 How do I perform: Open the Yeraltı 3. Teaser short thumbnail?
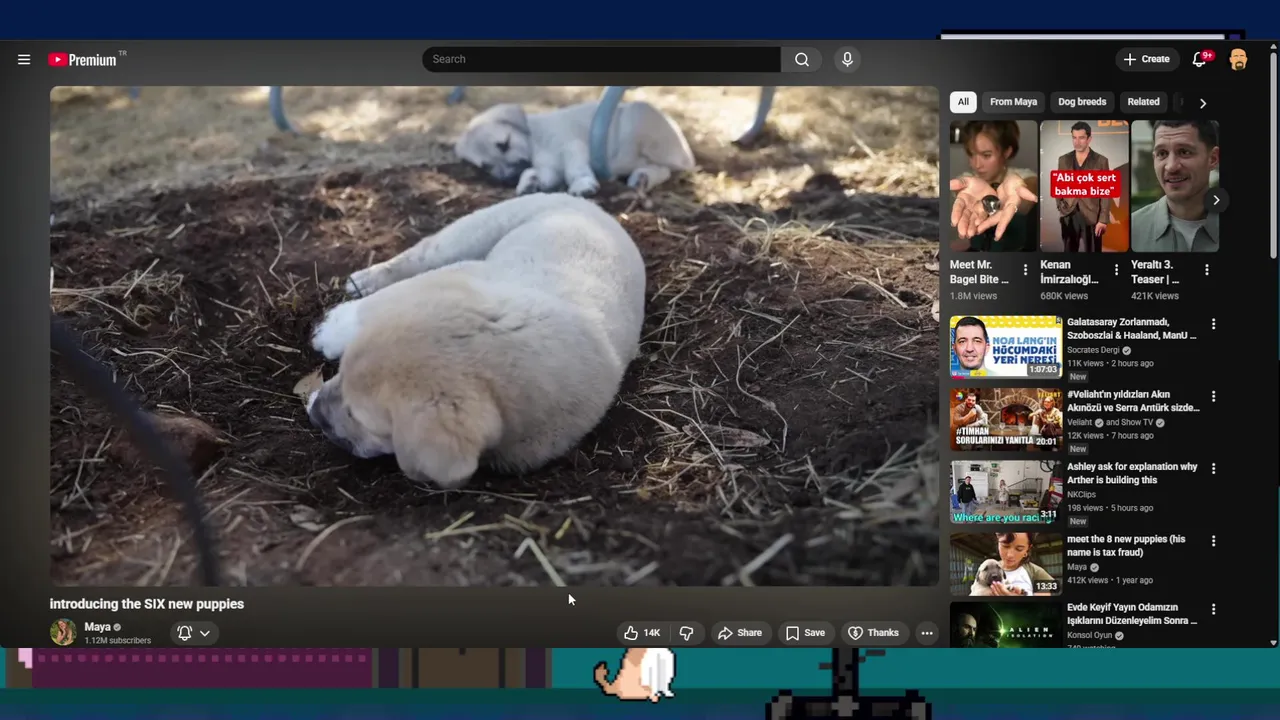tap(1175, 186)
